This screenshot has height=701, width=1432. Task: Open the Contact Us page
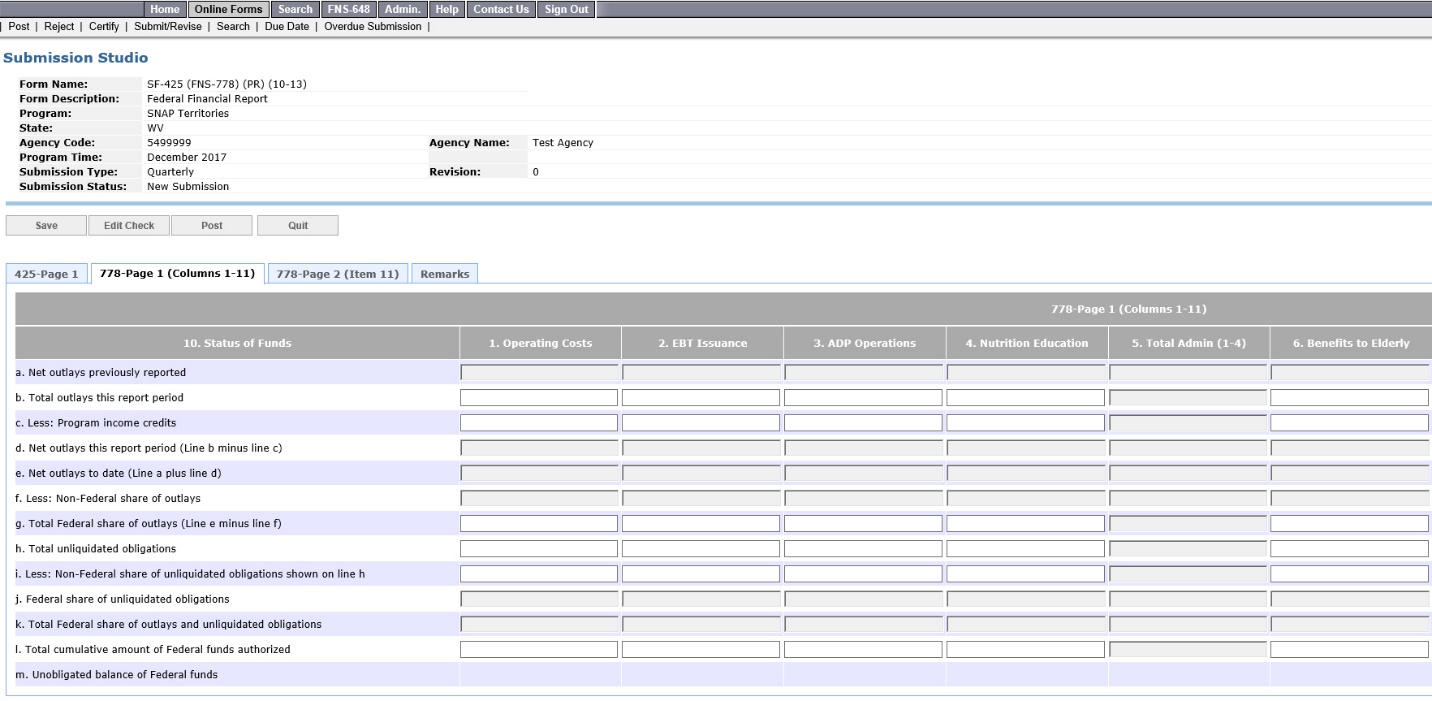[x=502, y=9]
